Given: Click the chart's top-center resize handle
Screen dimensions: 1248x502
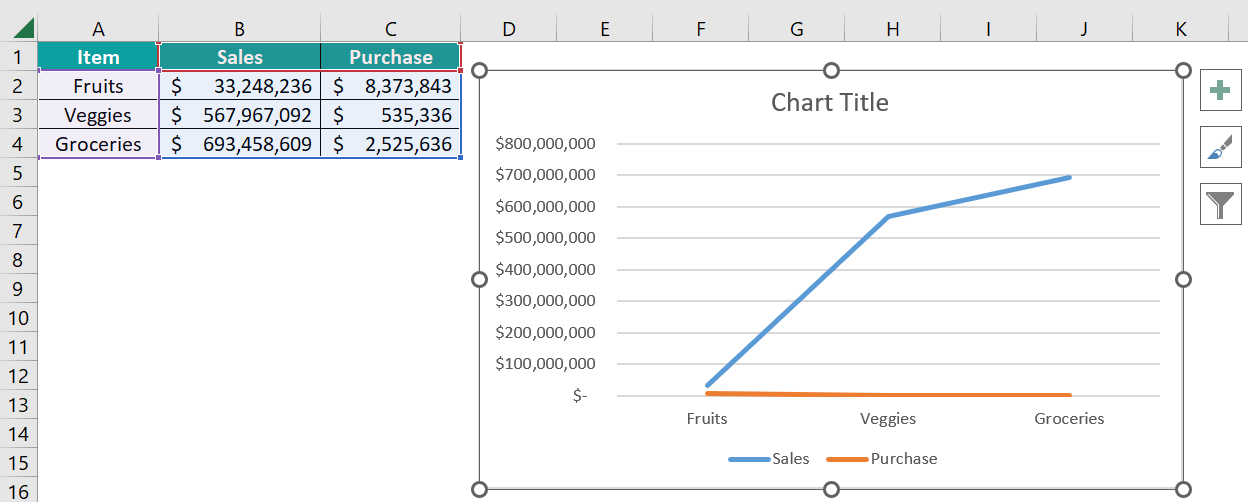Looking at the screenshot, I should coord(831,71).
